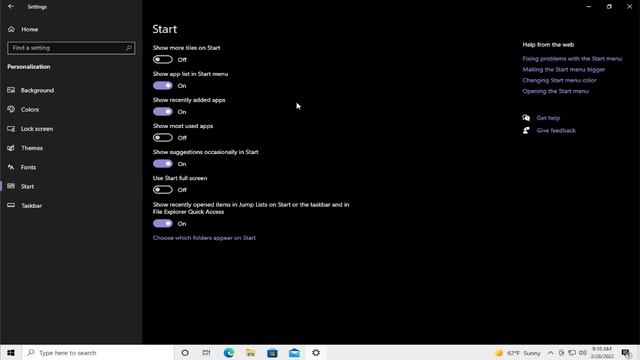Open Cortana circle on the taskbar
This screenshot has width=640, height=360.
pyautogui.click(x=185, y=353)
